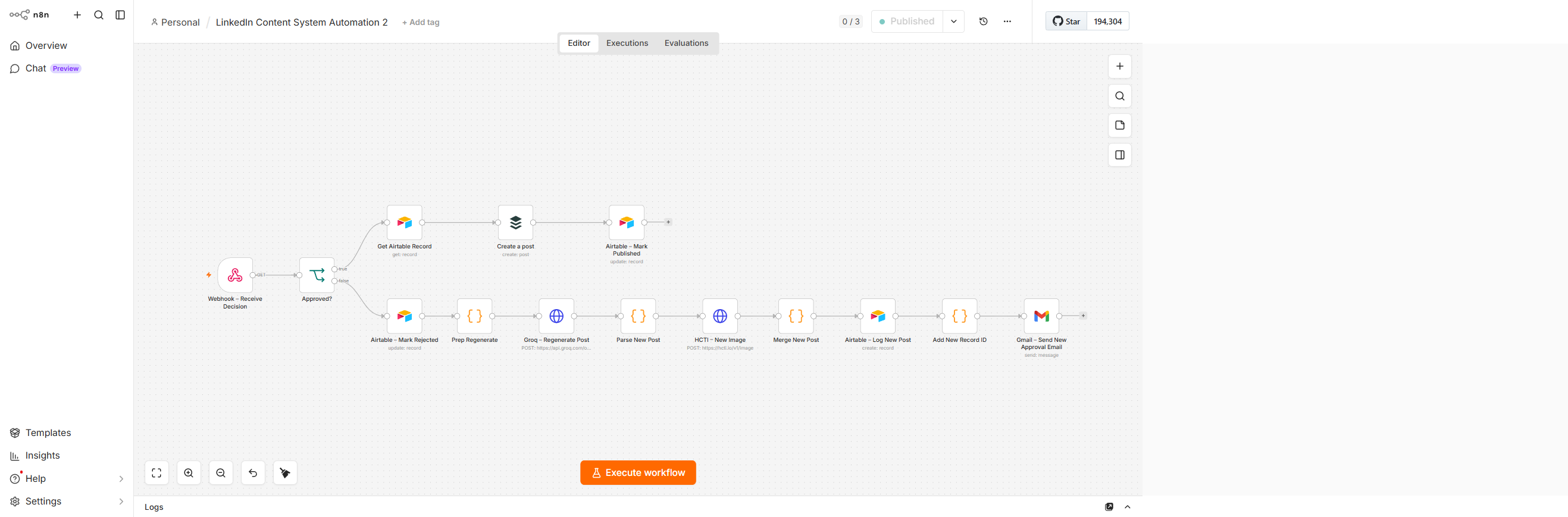This screenshot has width=1568, height=517.
Task: Open the workflow more-options ellipsis menu
Action: click(x=1007, y=21)
